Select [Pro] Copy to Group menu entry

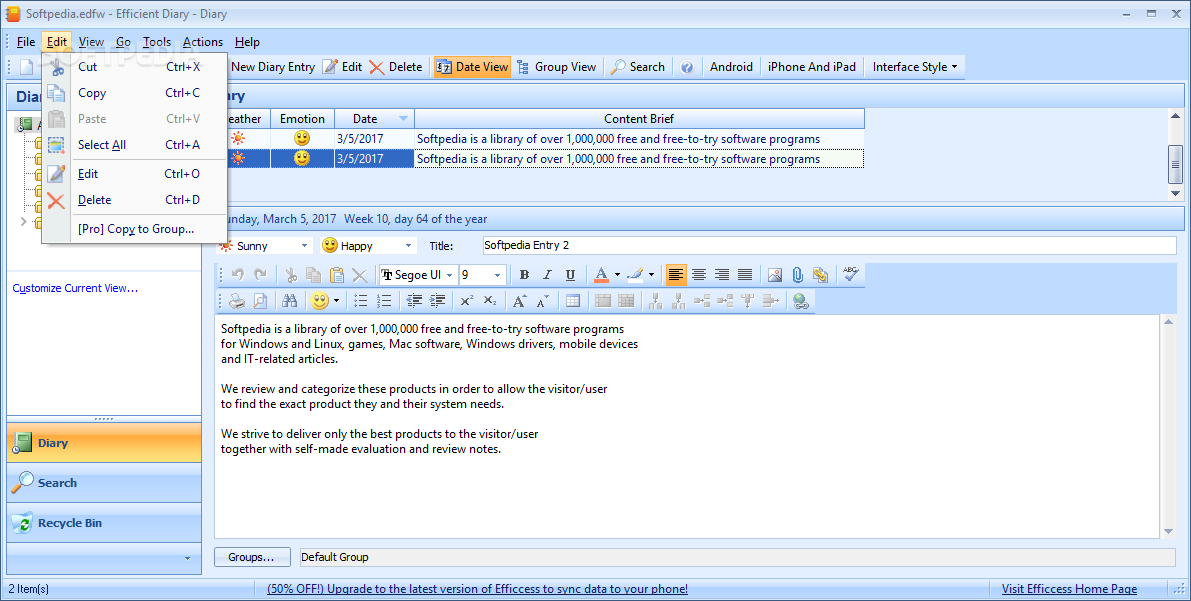[x=134, y=229]
